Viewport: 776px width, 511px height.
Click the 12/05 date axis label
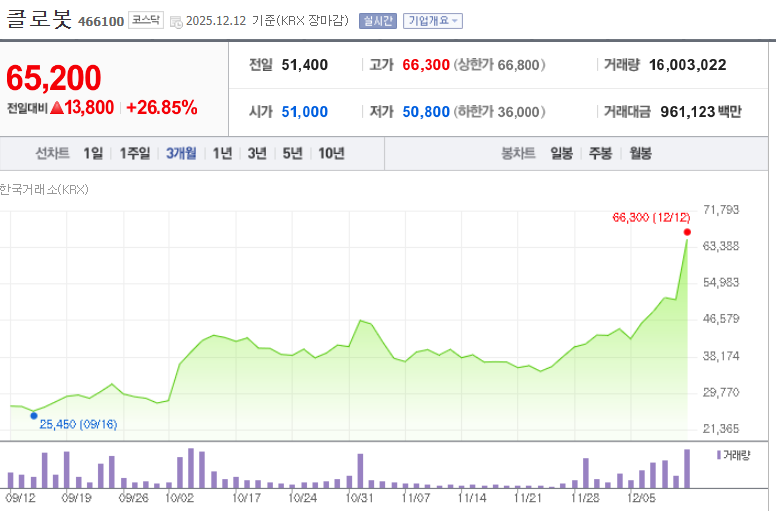pos(641,498)
